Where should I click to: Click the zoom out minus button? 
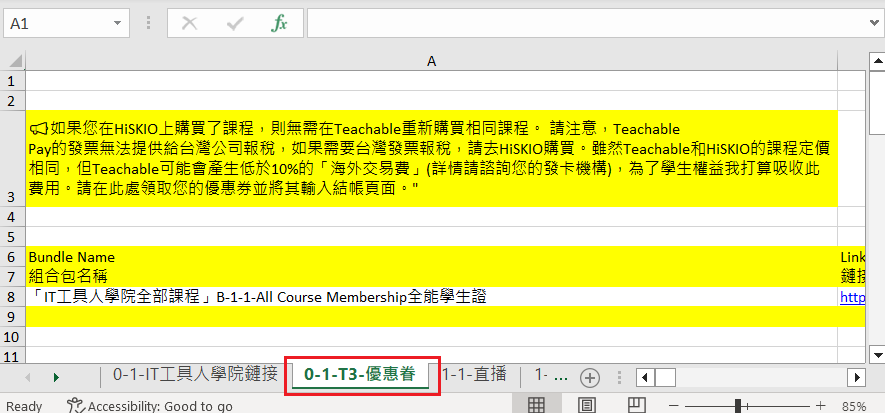click(672, 406)
